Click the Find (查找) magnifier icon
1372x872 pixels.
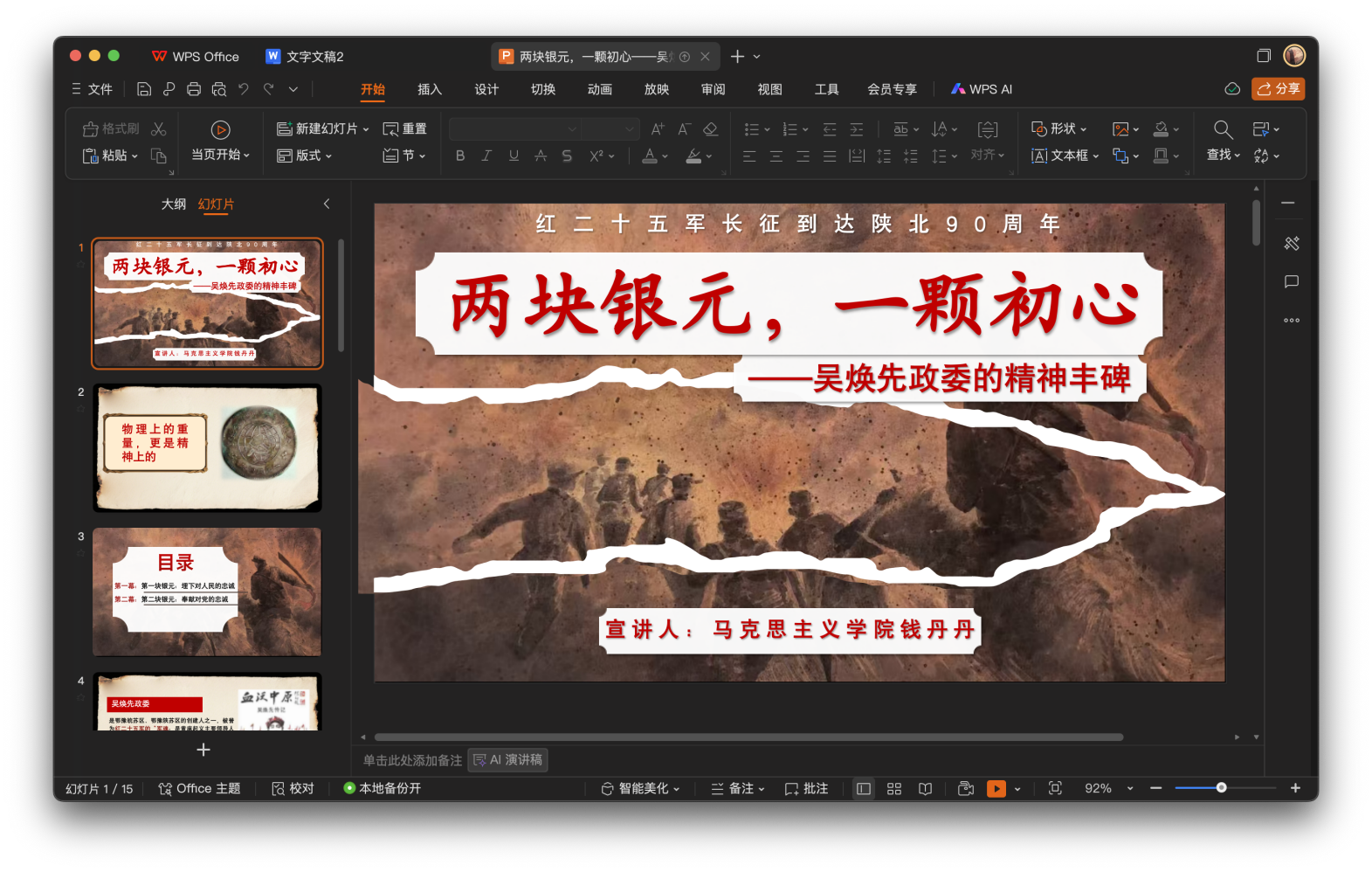click(1223, 130)
